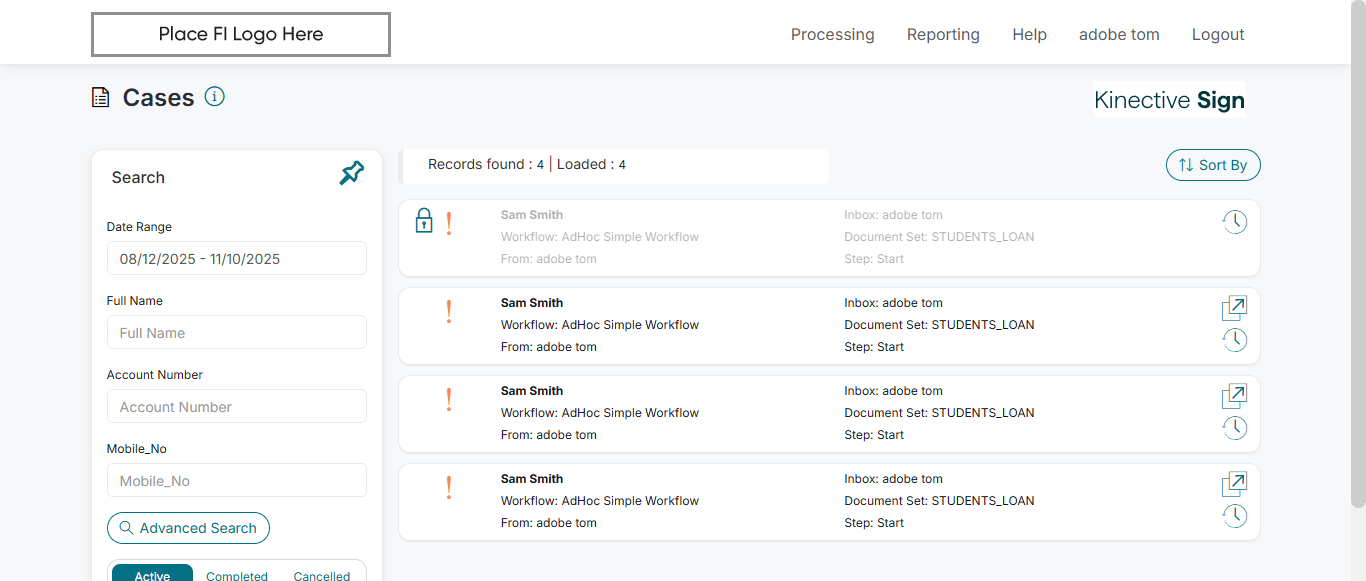Click the pin icon in Search panel
The width and height of the screenshot is (1366, 581).
352,174
